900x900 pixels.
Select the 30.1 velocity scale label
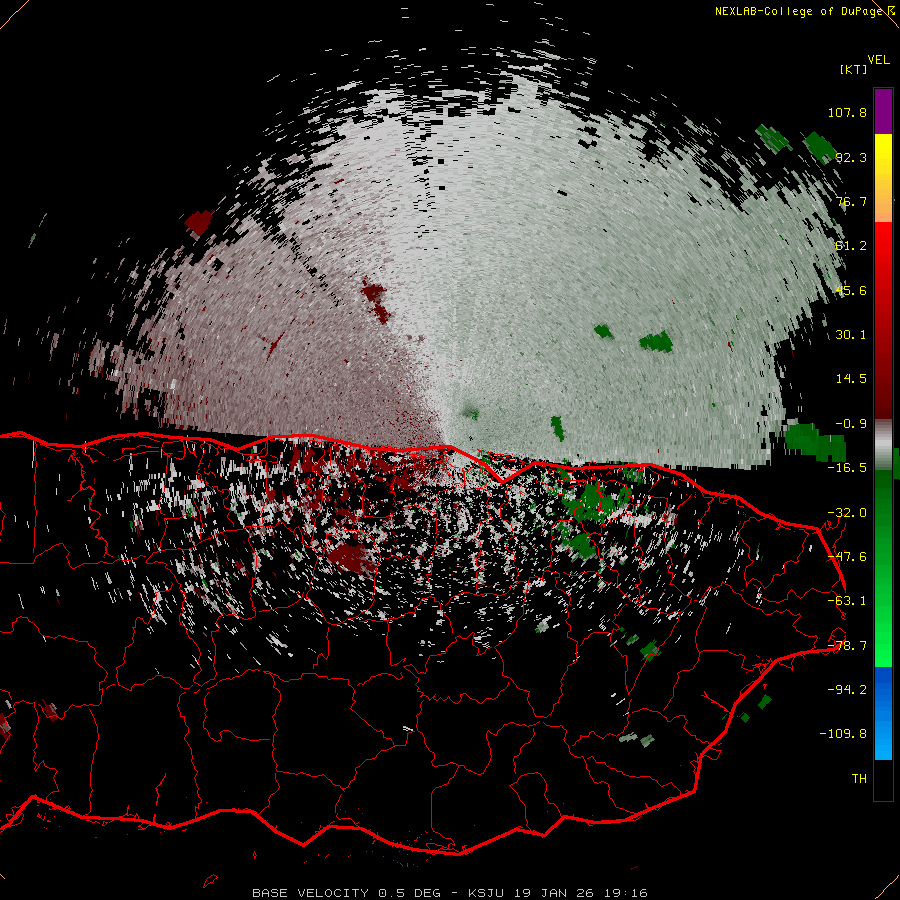tap(851, 335)
